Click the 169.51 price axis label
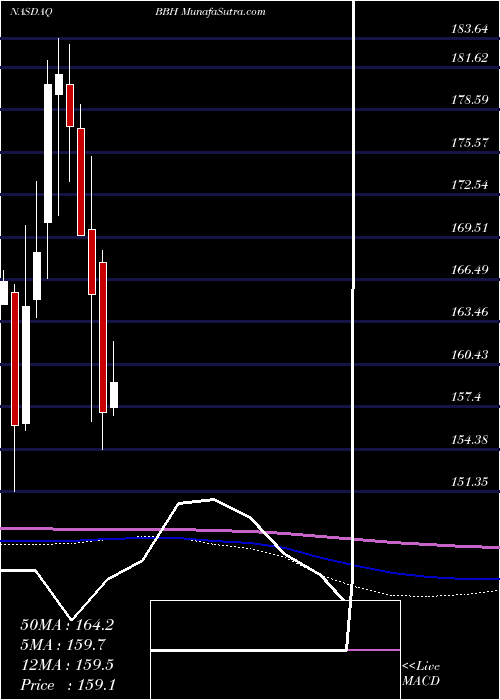 pyautogui.click(x=471, y=228)
